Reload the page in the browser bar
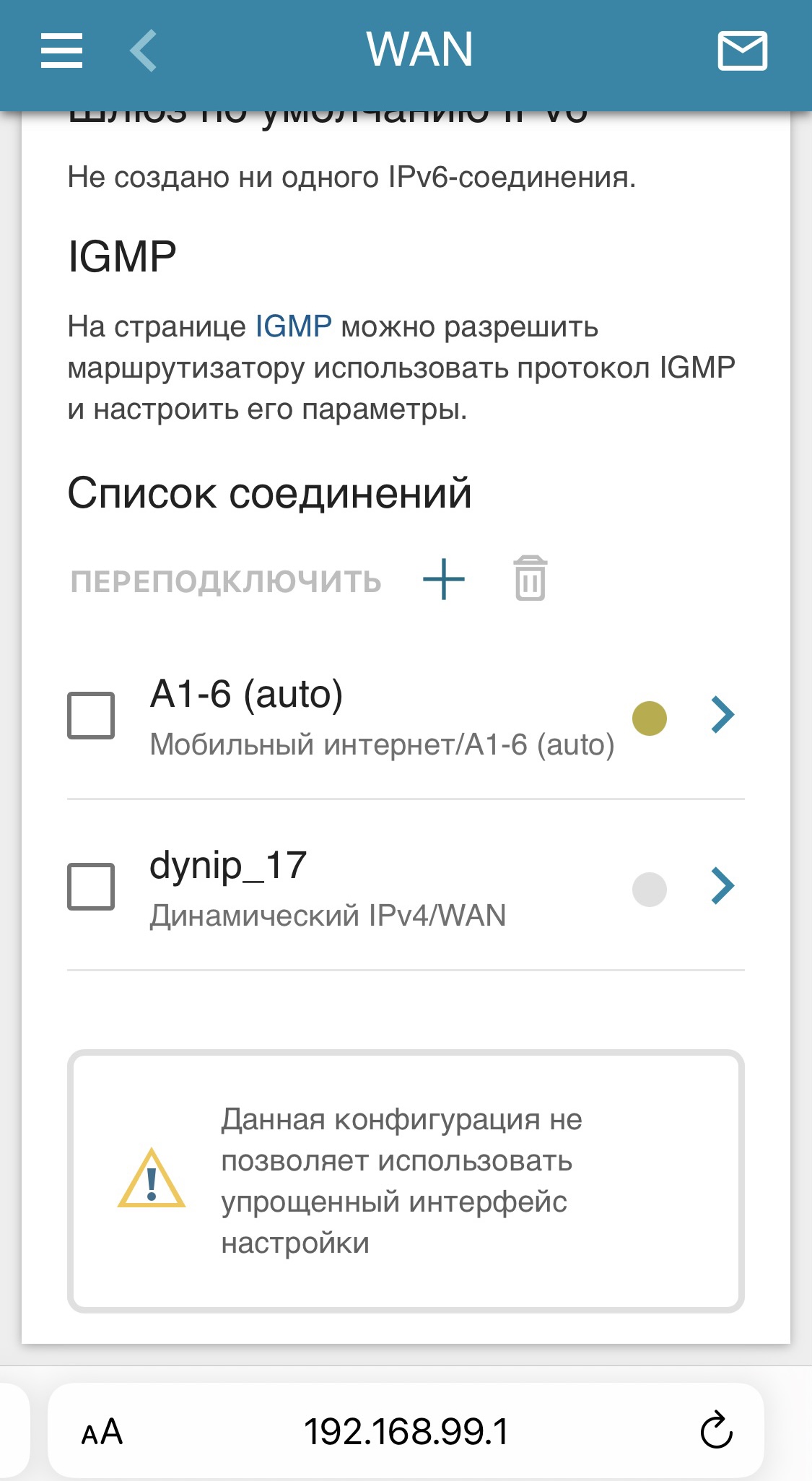Viewport: 812px width, 1481px height. 716,1430
